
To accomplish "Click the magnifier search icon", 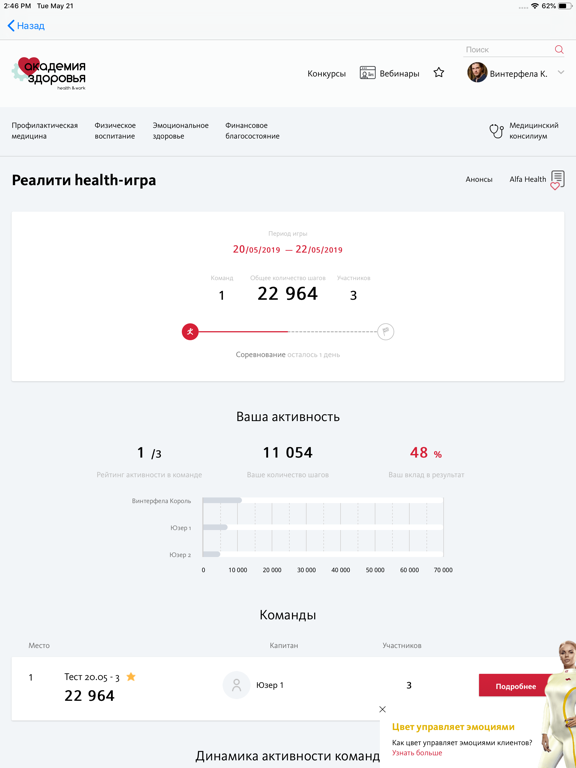I will [x=559, y=49].
